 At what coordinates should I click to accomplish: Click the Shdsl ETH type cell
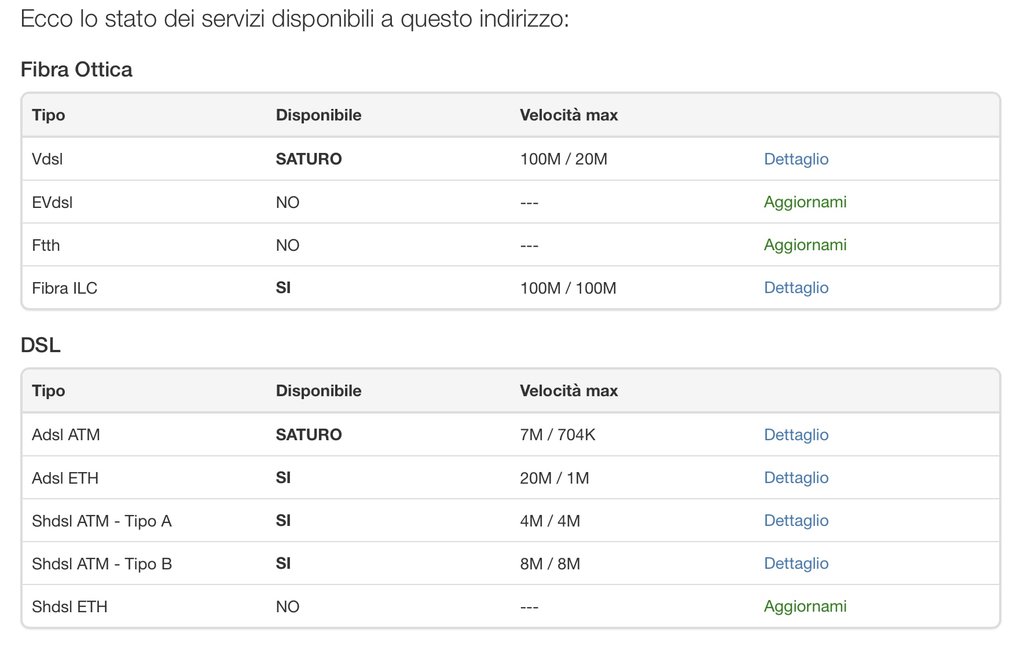point(69,607)
